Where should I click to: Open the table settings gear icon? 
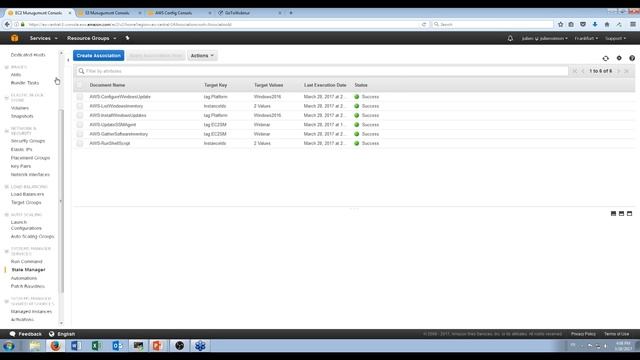point(619,58)
